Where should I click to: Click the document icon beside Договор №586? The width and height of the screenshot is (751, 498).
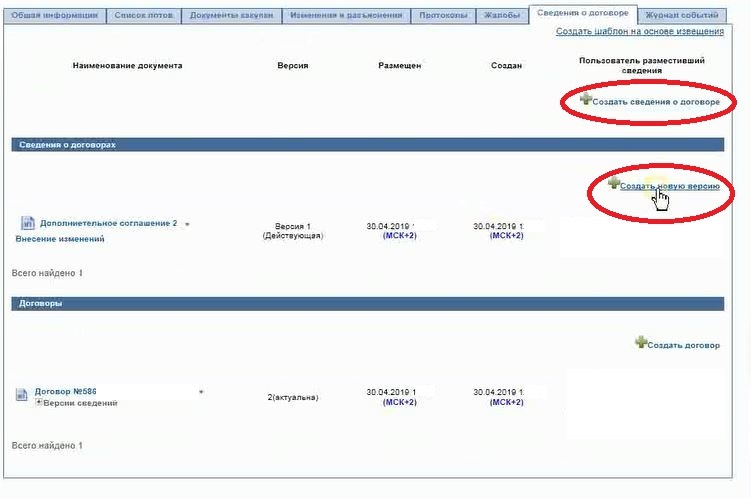coord(22,394)
